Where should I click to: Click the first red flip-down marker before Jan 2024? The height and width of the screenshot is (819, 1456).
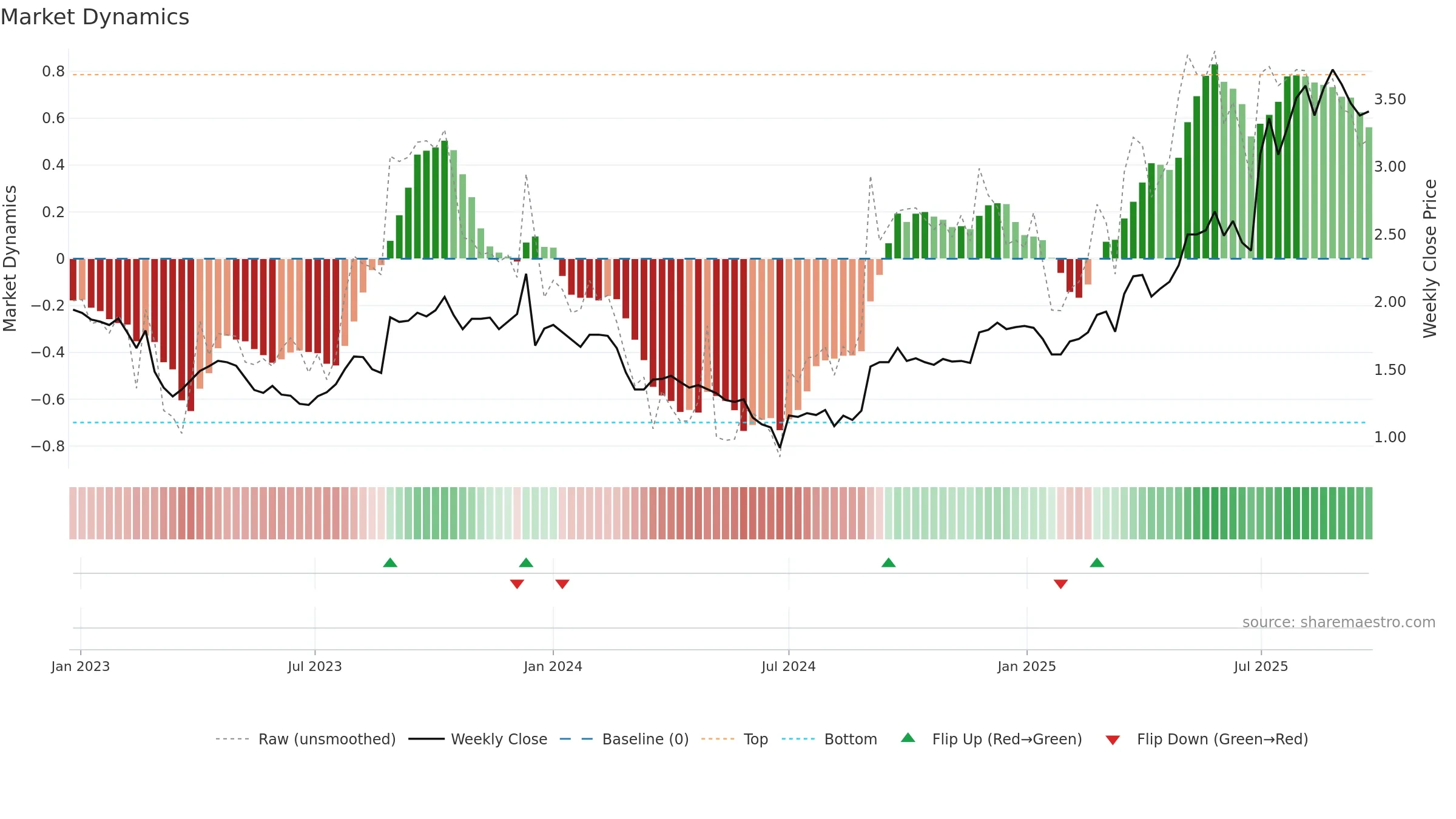tap(517, 584)
